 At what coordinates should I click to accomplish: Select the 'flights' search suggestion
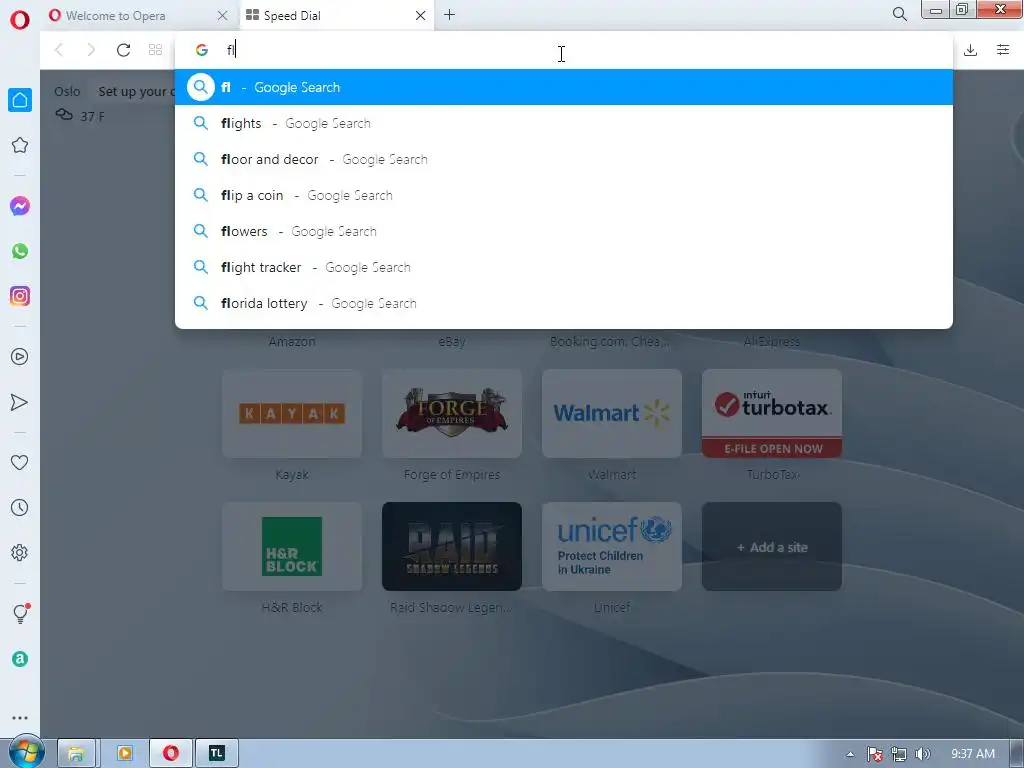coord(564,123)
